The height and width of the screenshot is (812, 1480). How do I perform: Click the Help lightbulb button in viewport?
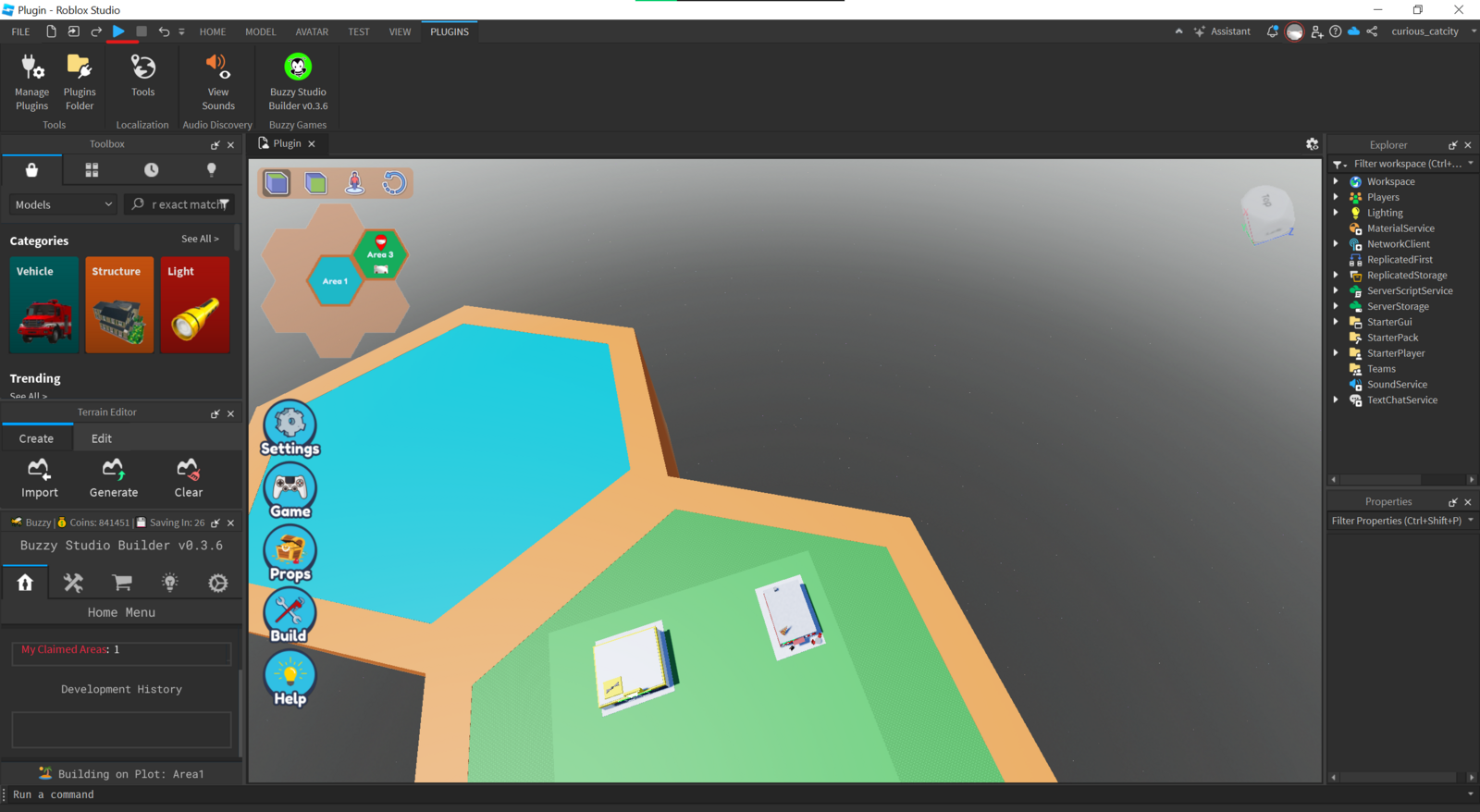(x=290, y=679)
